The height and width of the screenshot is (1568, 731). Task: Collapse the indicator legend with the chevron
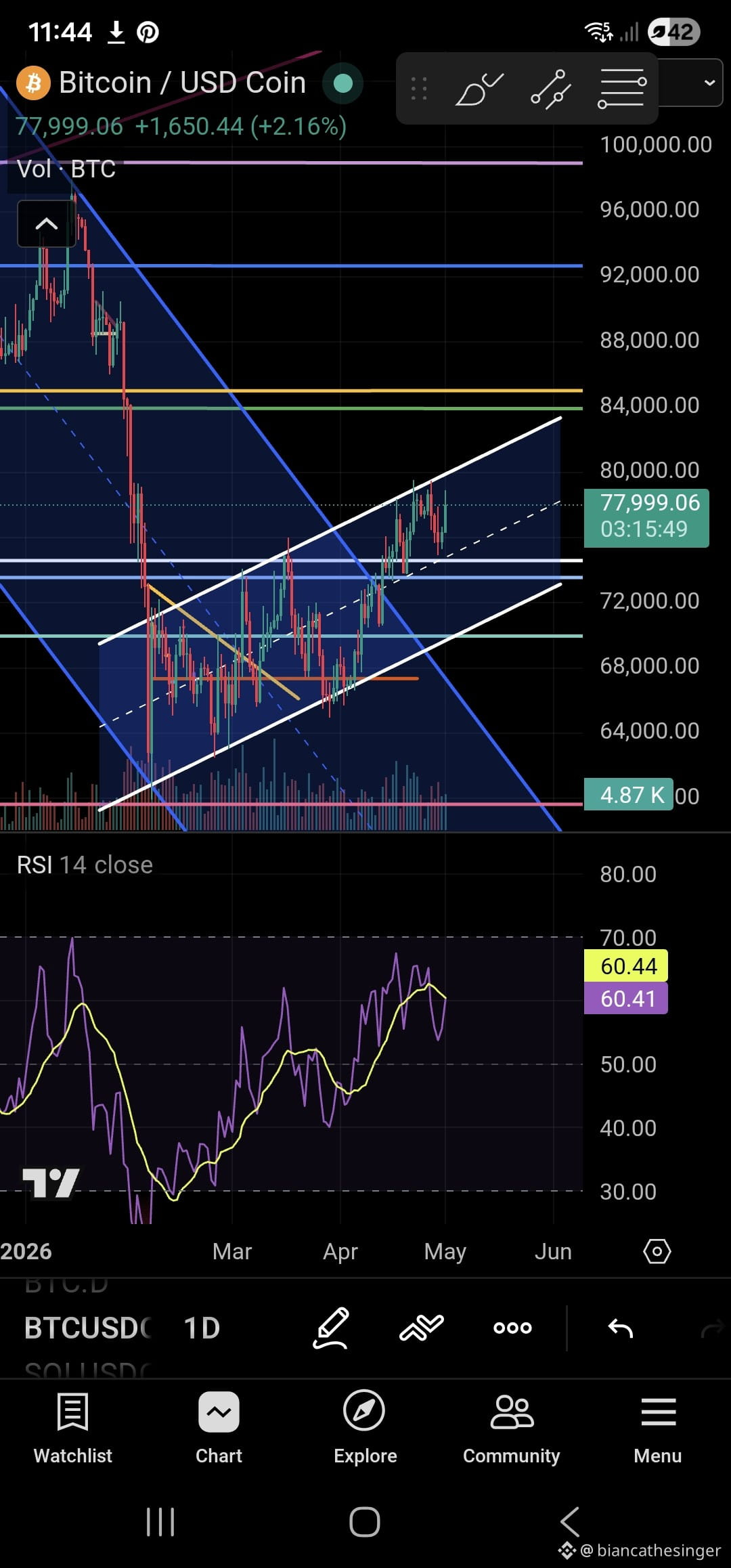[46, 224]
